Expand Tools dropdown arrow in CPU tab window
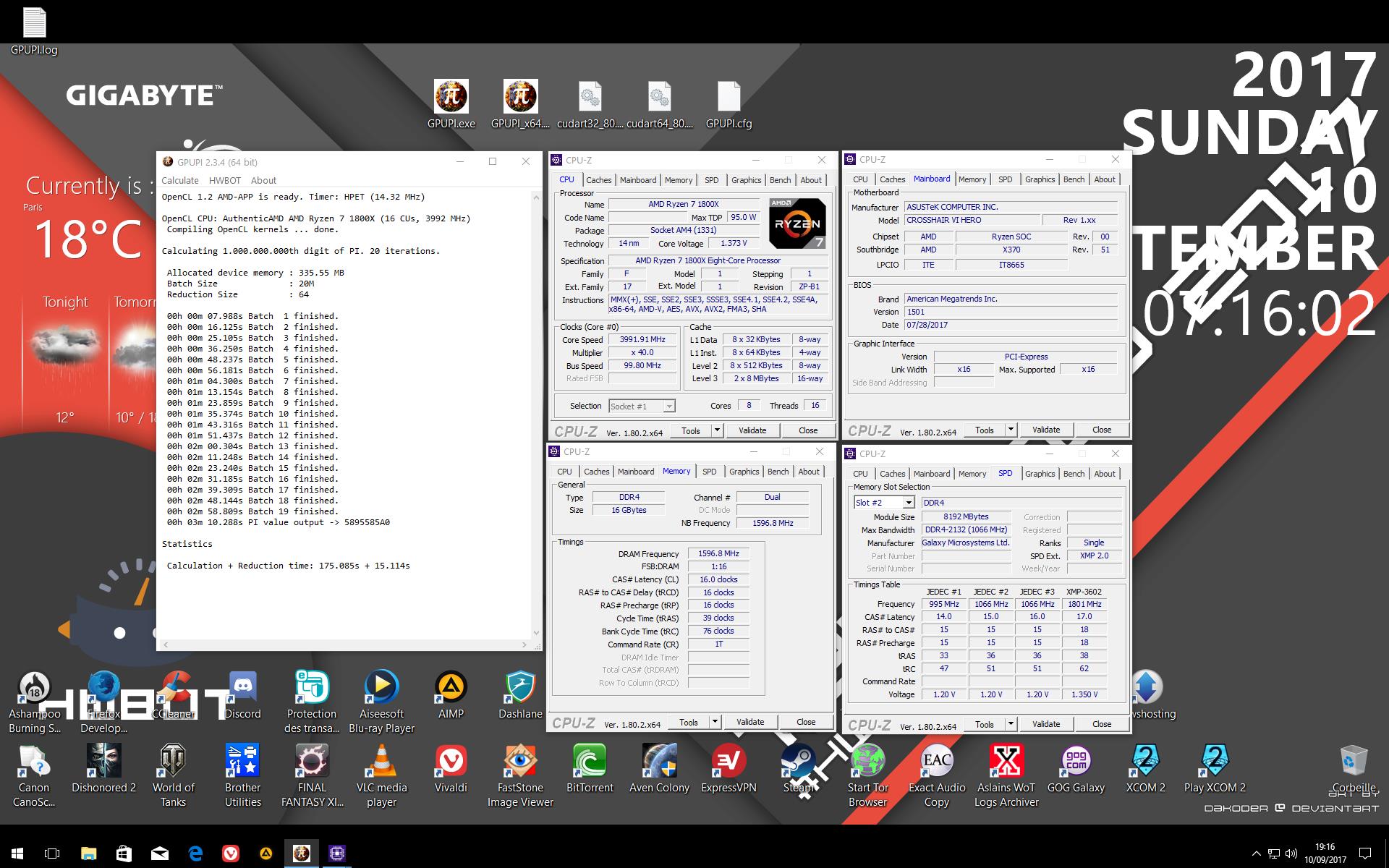The width and height of the screenshot is (1389, 868). (x=717, y=430)
